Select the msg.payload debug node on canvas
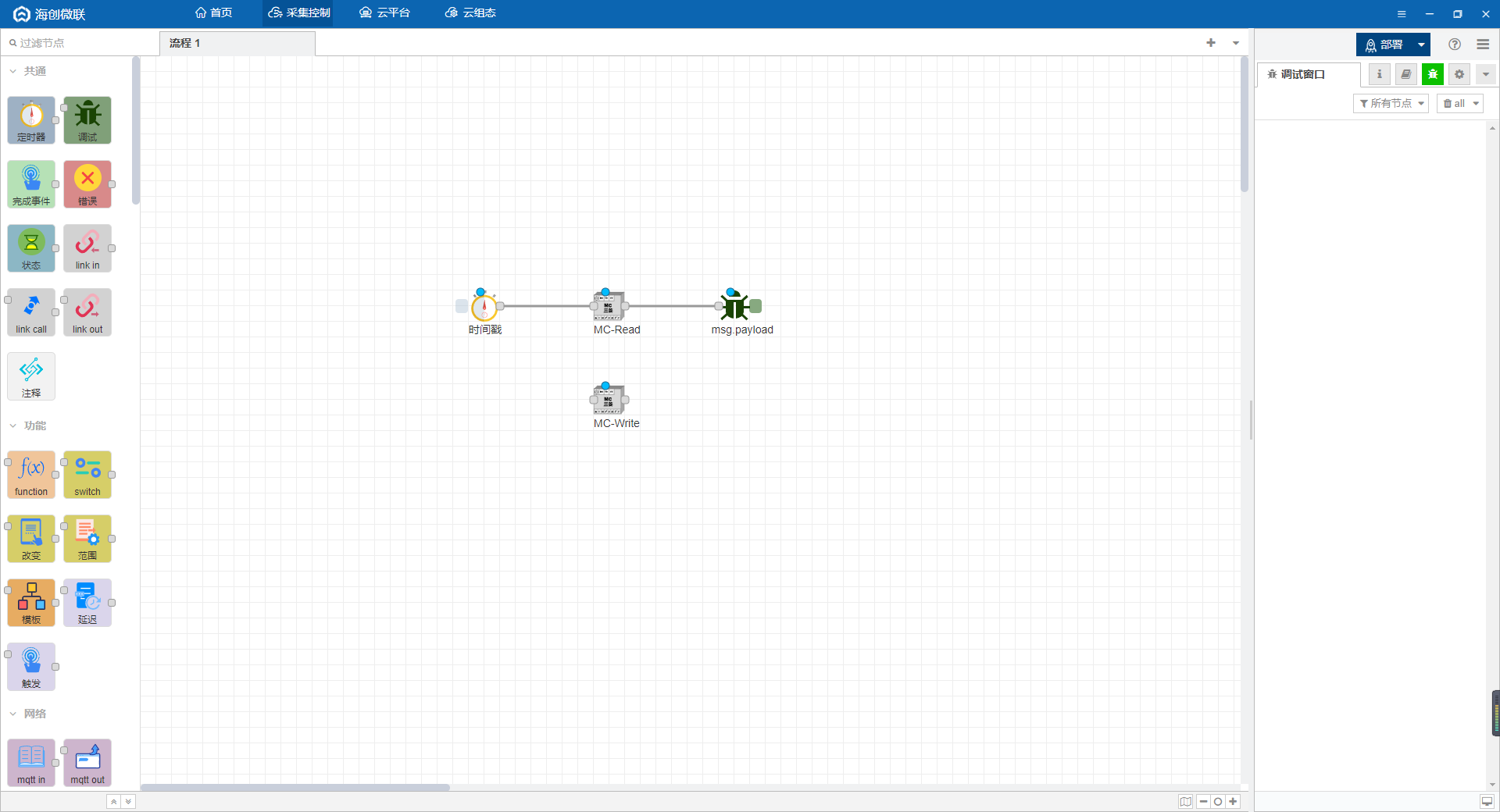 coord(734,306)
